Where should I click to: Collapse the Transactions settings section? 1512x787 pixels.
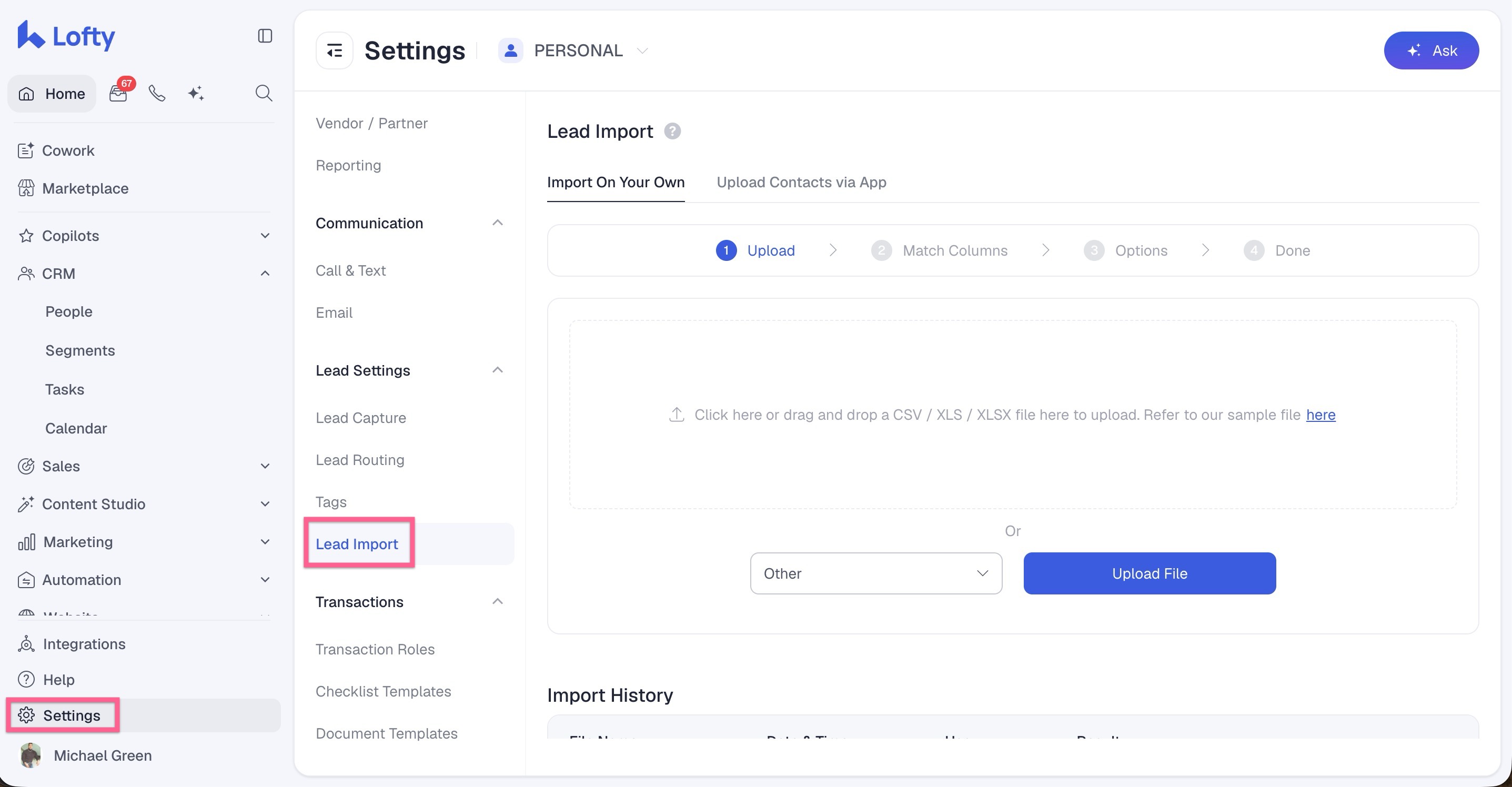click(x=497, y=601)
